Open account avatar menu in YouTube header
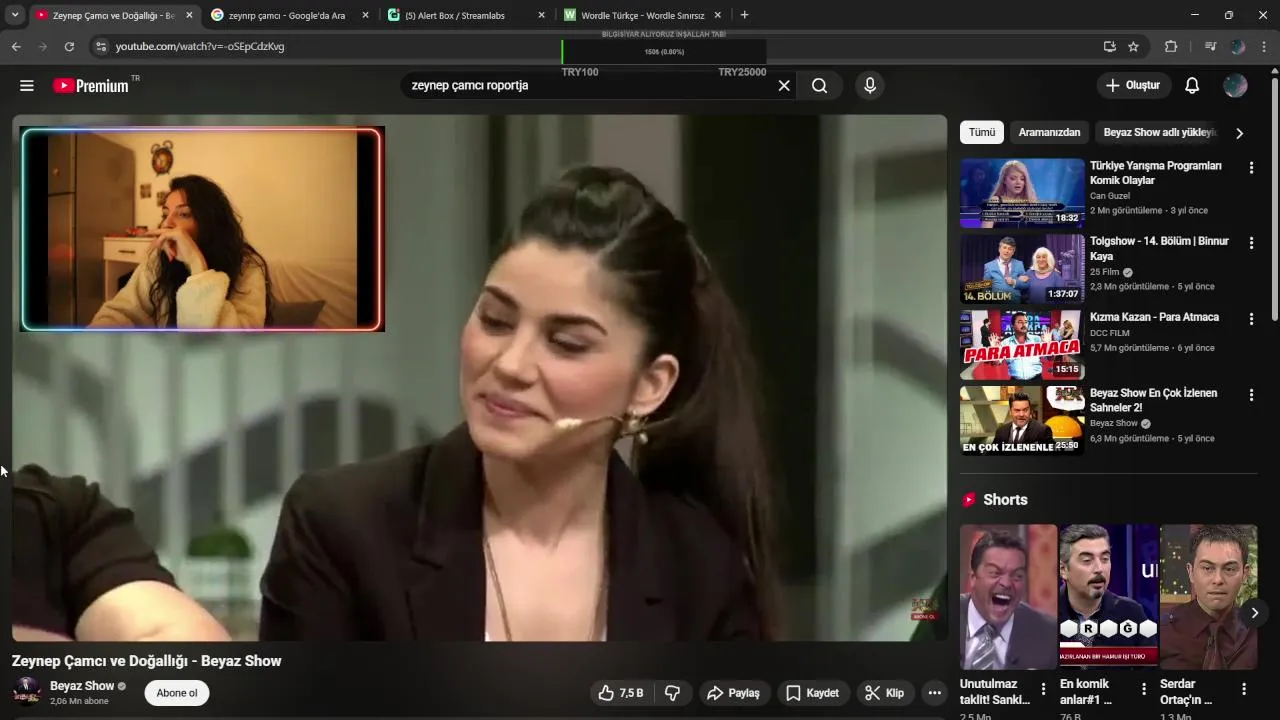This screenshot has width=1280, height=720. 1236,86
